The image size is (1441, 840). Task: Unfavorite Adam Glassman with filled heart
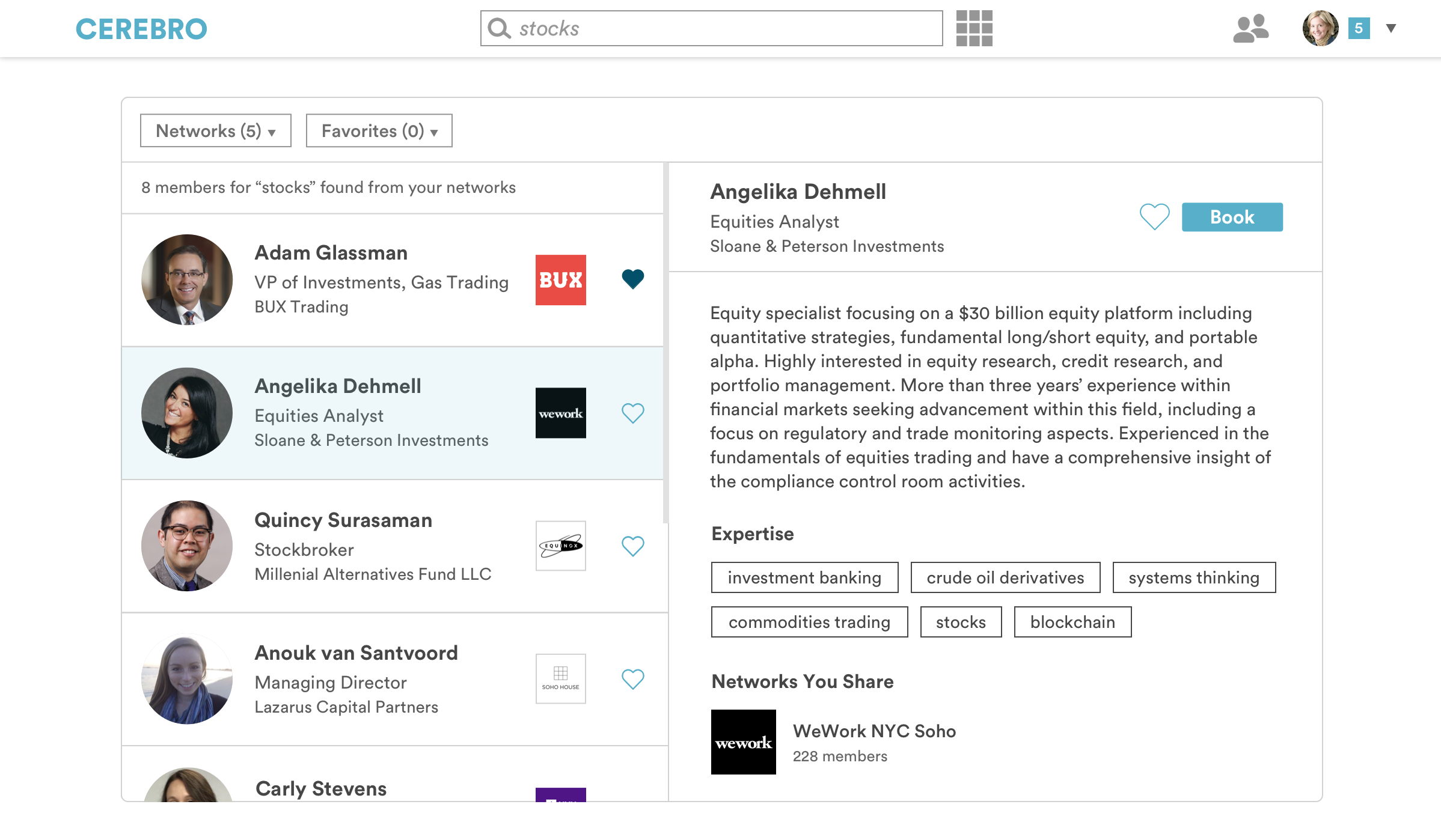[632, 279]
